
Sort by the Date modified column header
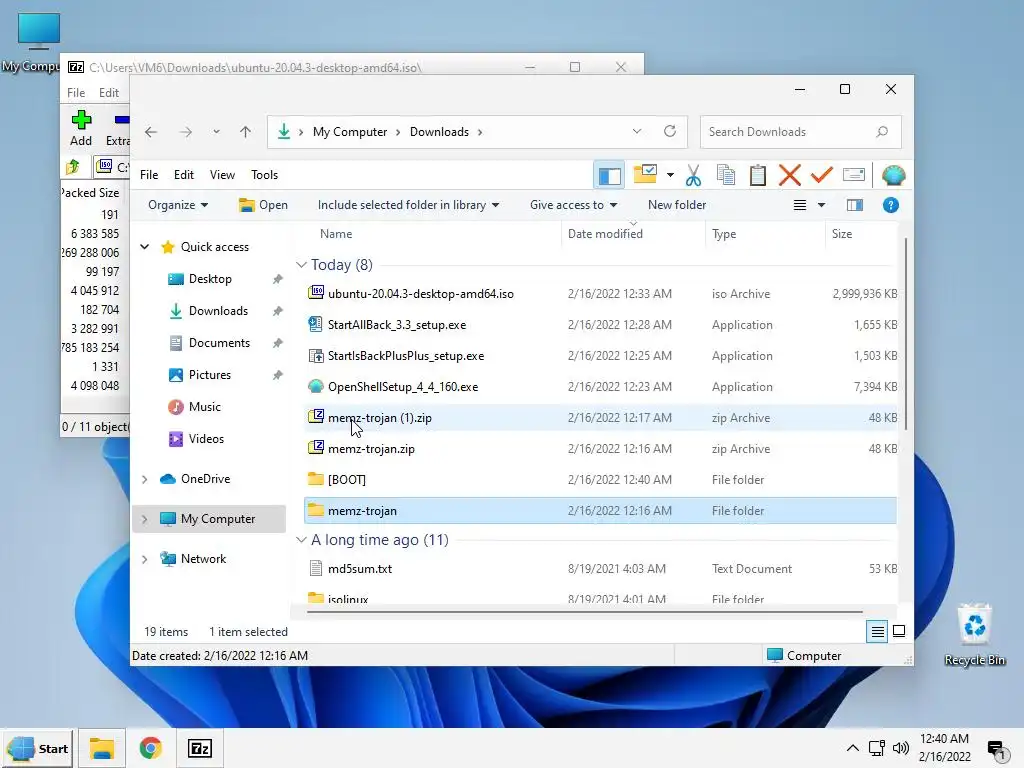[x=605, y=234]
